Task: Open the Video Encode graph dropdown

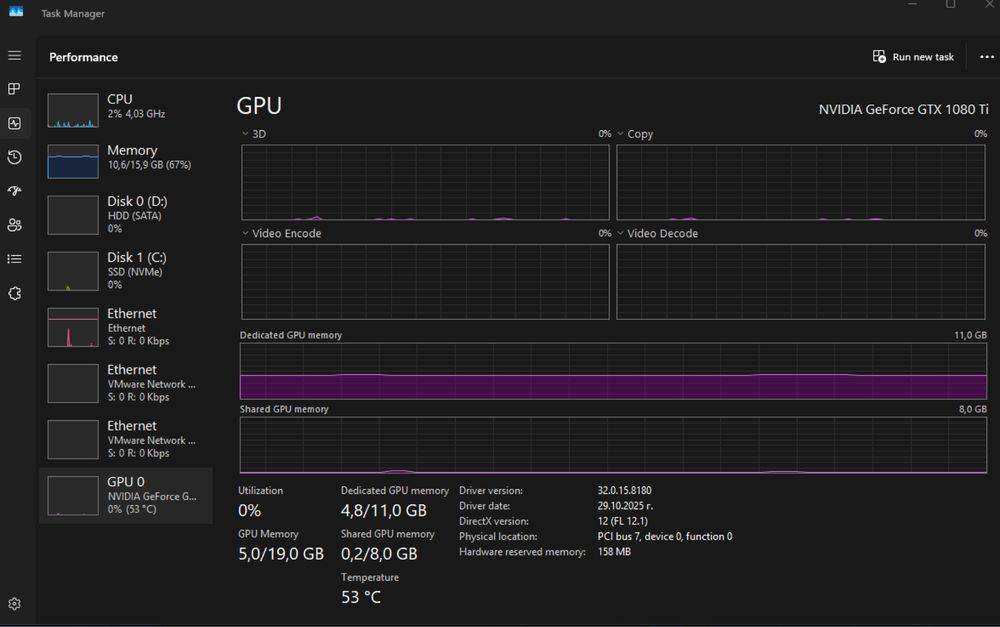Action: (247, 234)
